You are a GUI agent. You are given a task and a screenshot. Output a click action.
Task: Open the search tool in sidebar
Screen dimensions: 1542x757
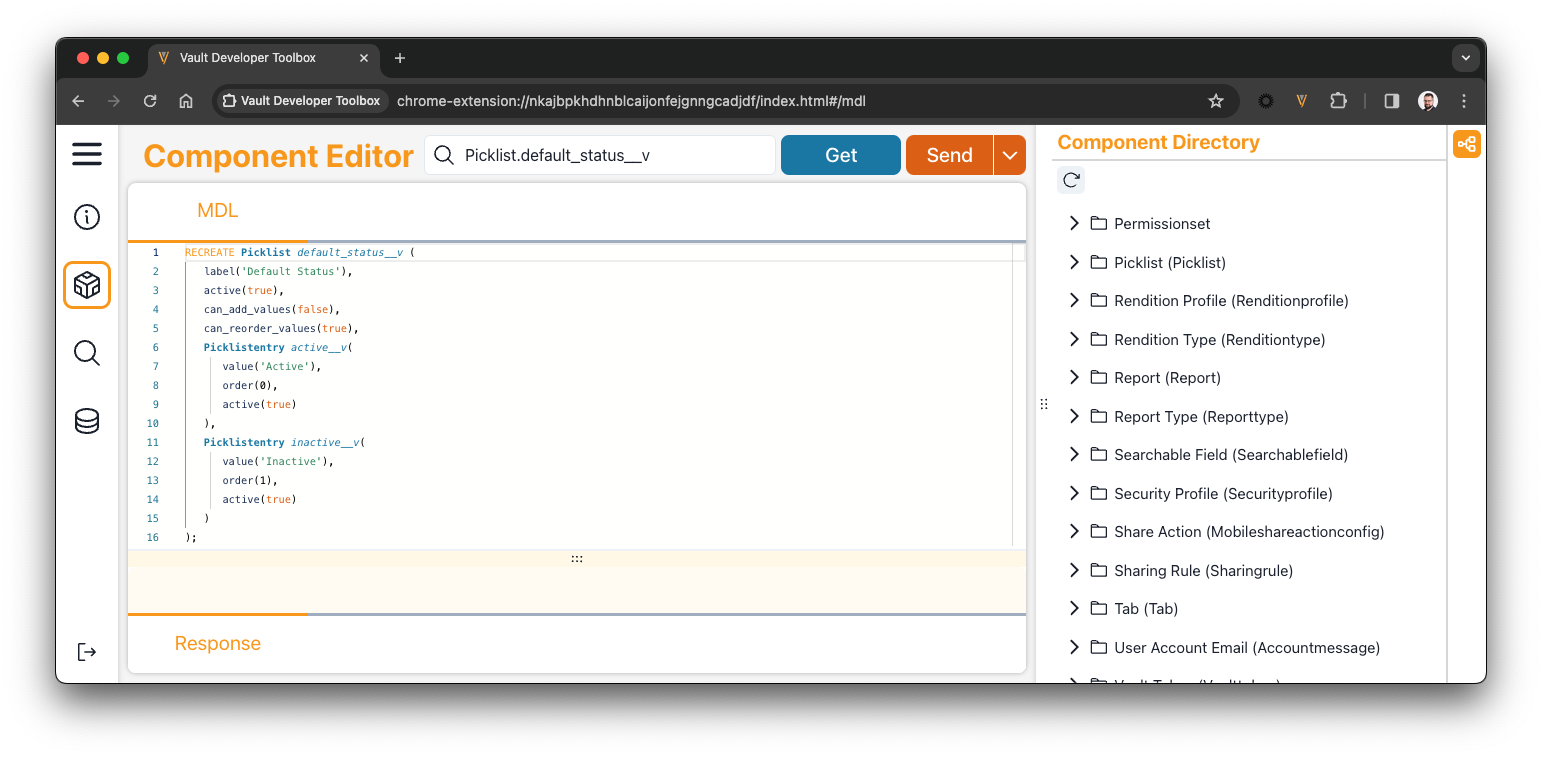pos(87,353)
